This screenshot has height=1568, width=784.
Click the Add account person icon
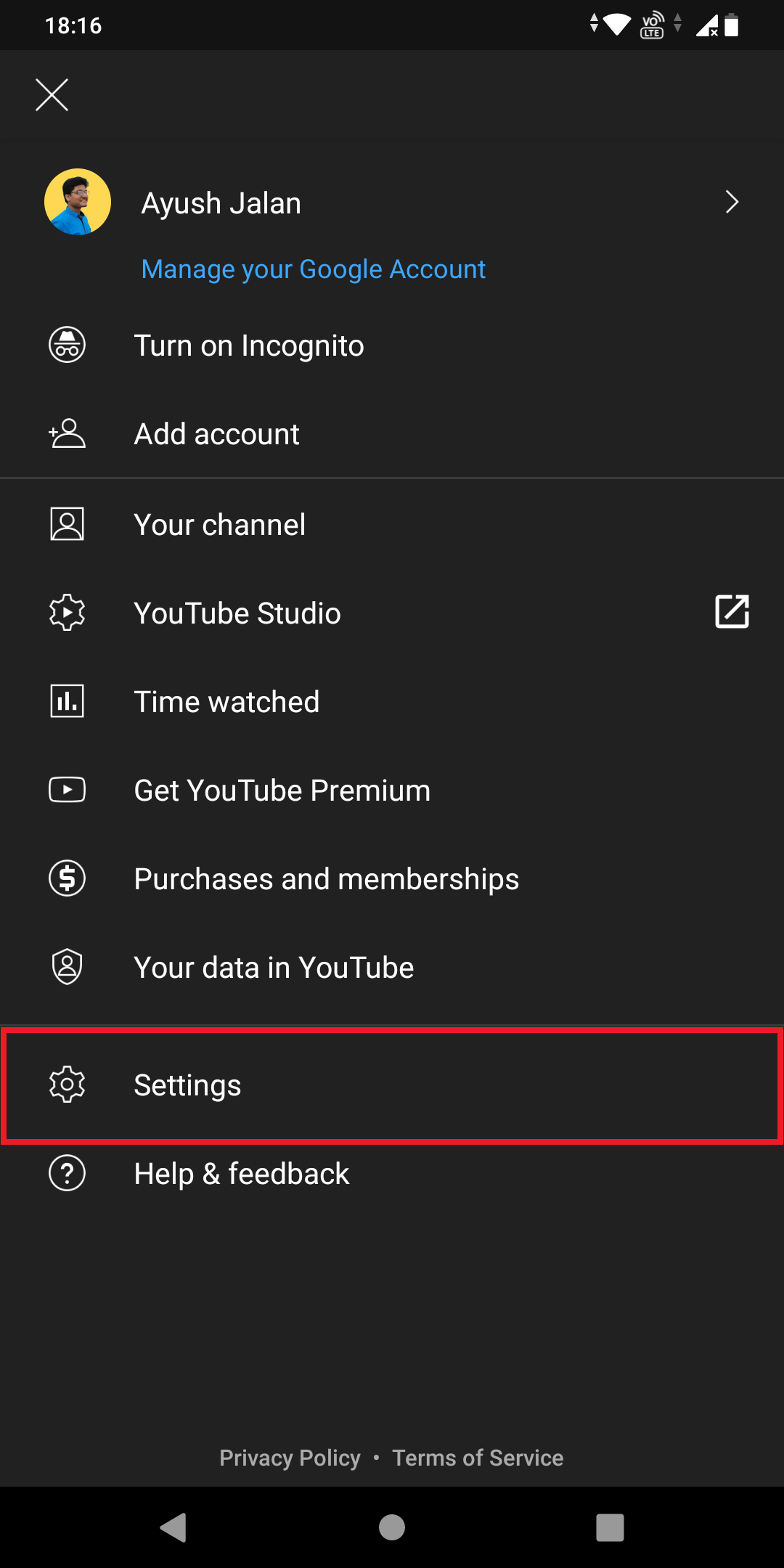[67, 433]
